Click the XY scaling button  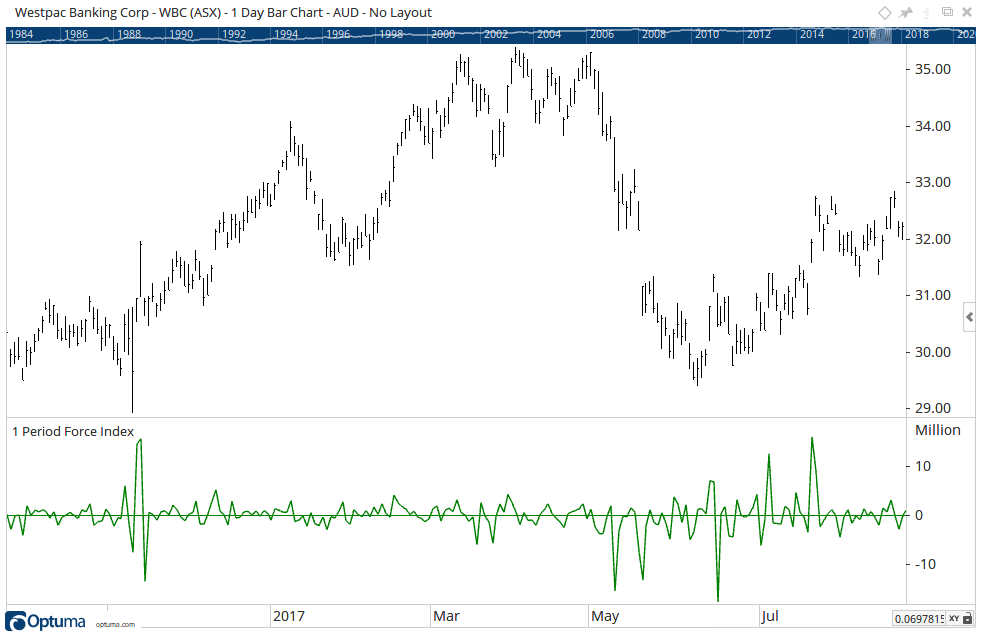[954, 619]
